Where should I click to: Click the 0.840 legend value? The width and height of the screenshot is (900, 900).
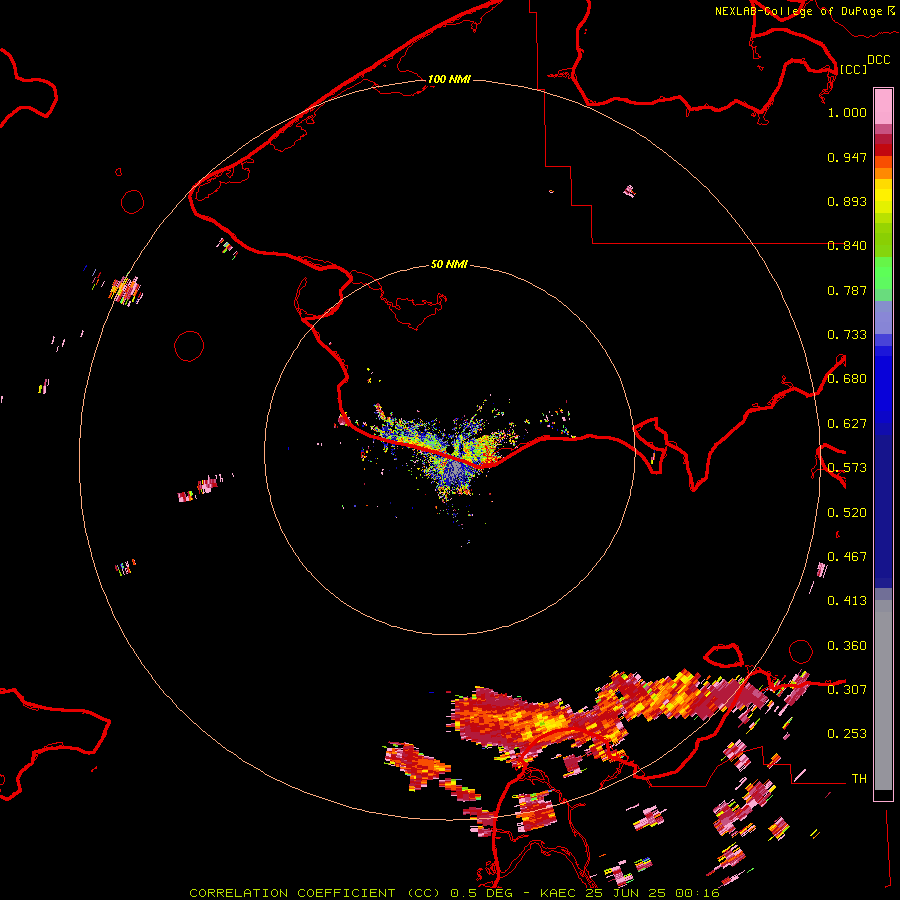(847, 246)
